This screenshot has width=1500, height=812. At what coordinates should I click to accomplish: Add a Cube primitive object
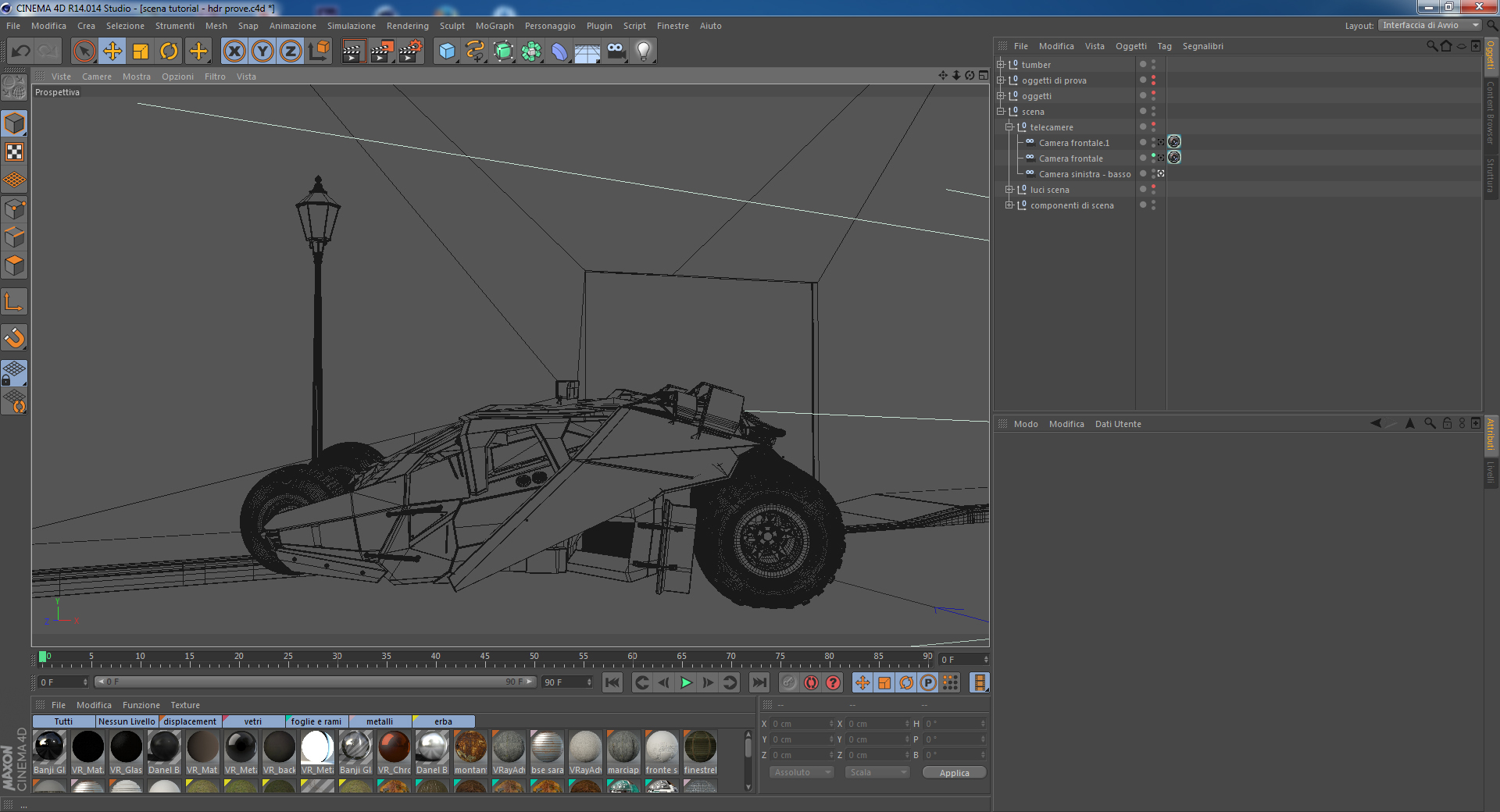click(447, 52)
